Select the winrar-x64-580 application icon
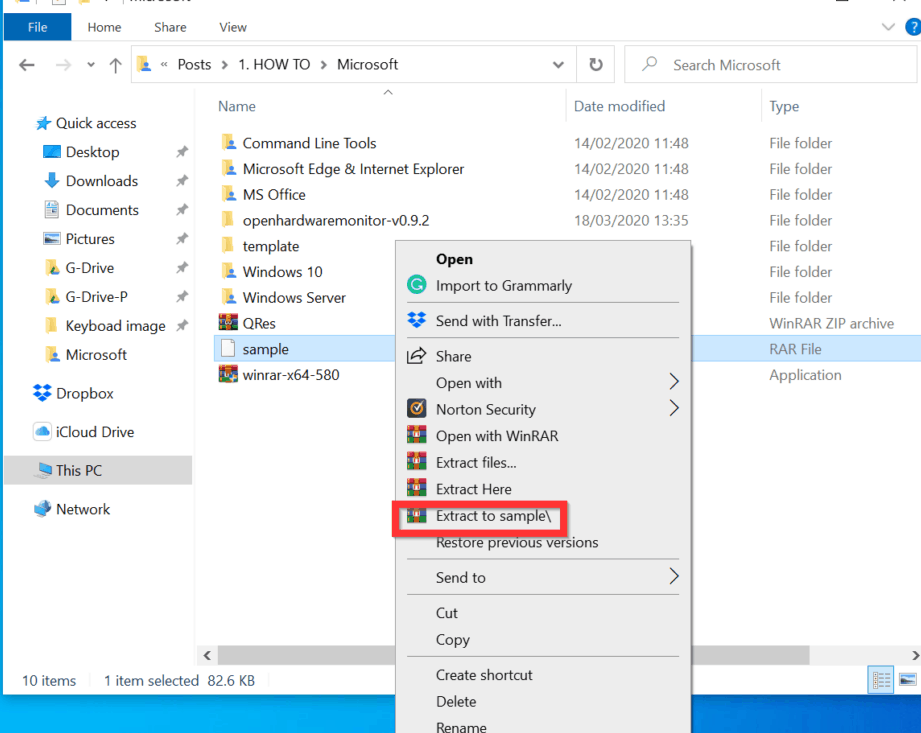 point(227,375)
